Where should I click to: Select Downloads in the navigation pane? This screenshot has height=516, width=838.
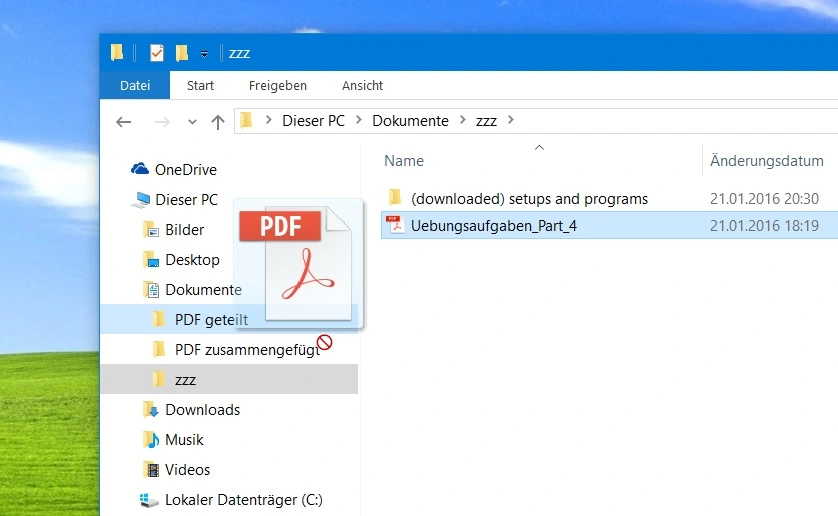[202, 410]
